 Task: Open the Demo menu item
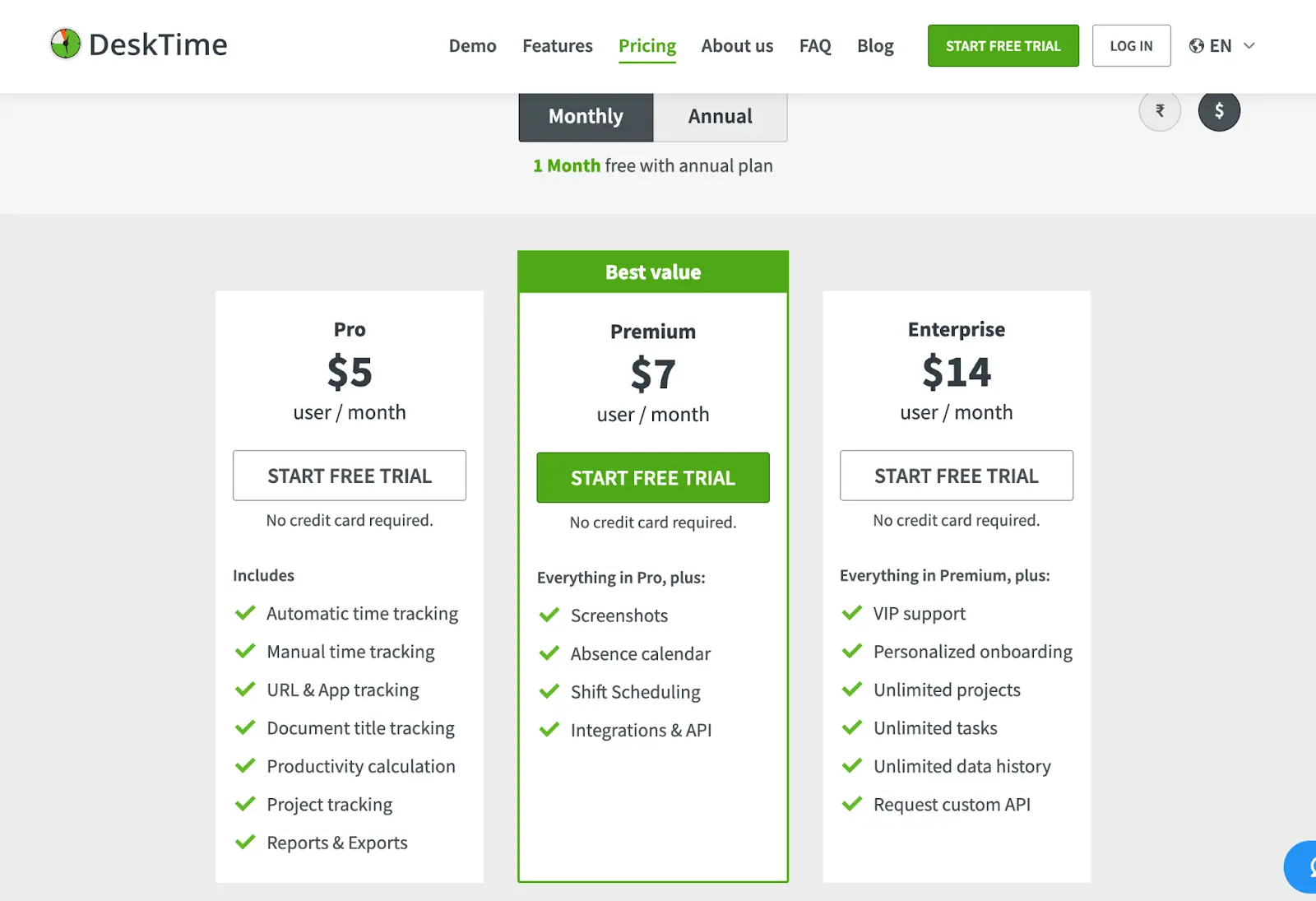472,46
